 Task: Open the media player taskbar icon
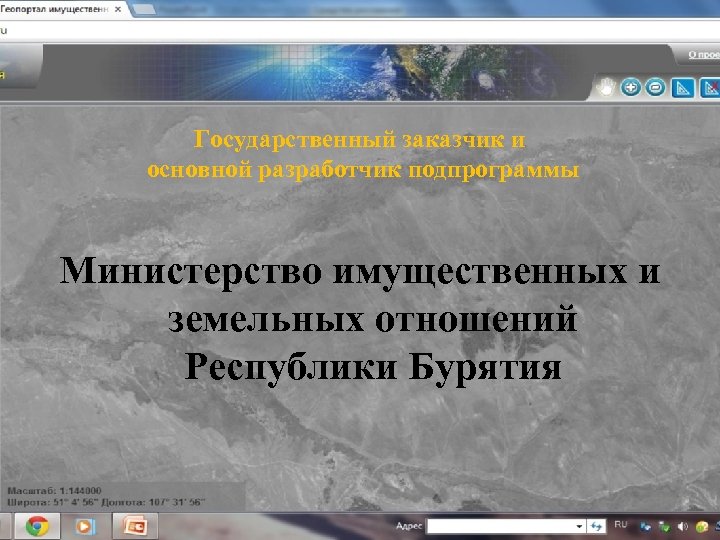[85, 526]
